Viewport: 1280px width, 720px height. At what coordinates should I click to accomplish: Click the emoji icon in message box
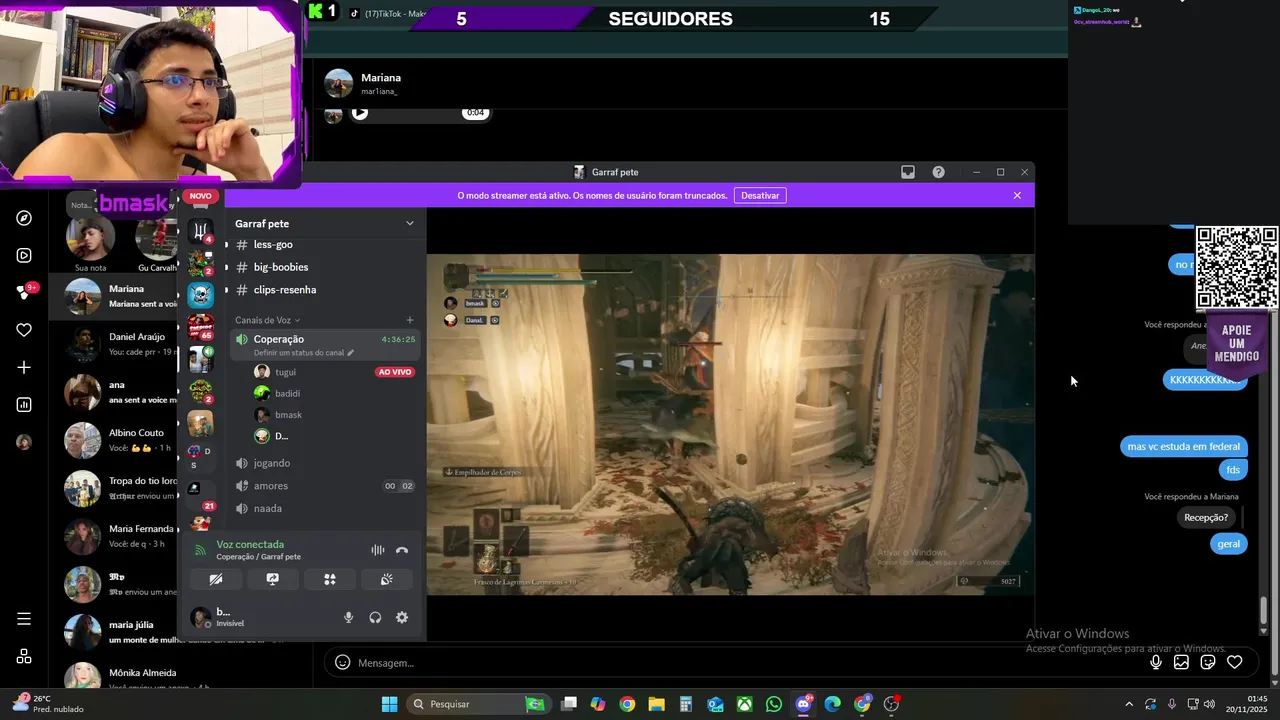click(x=342, y=663)
